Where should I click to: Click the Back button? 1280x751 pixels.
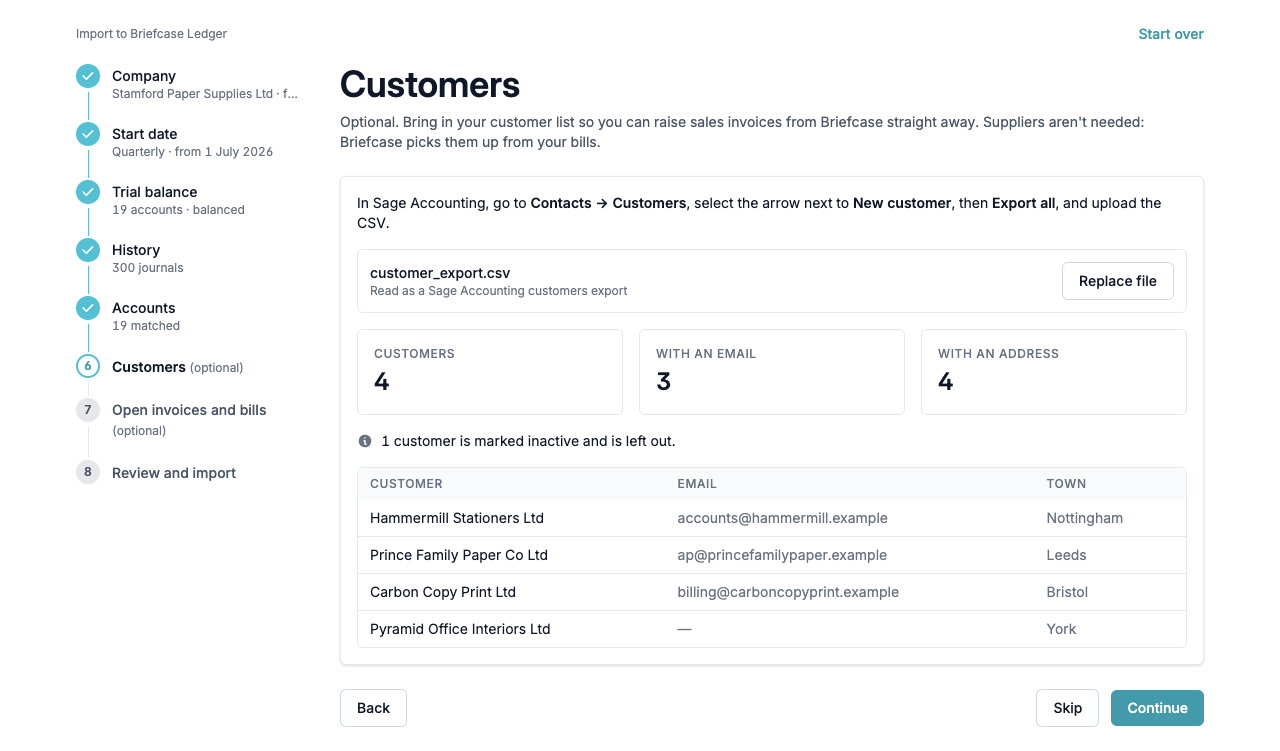coord(373,708)
